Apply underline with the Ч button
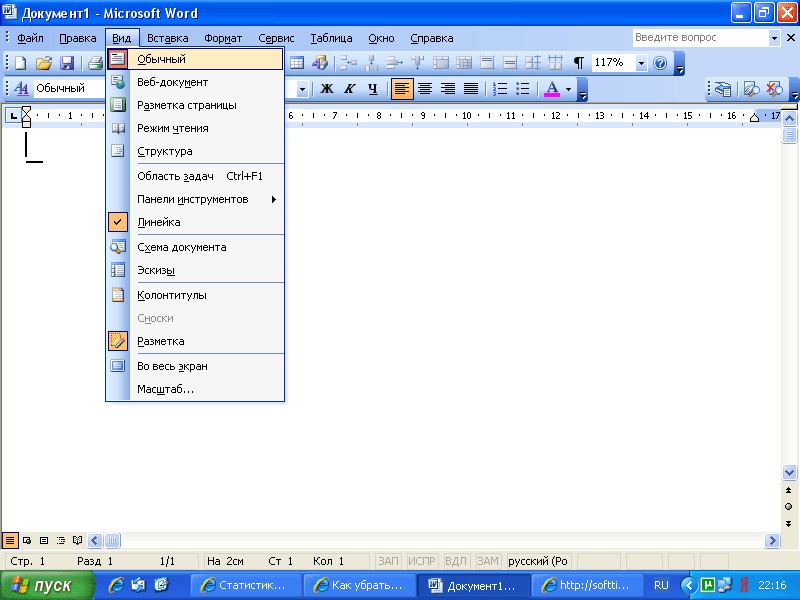This screenshot has width=800, height=600. click(373, 89)
